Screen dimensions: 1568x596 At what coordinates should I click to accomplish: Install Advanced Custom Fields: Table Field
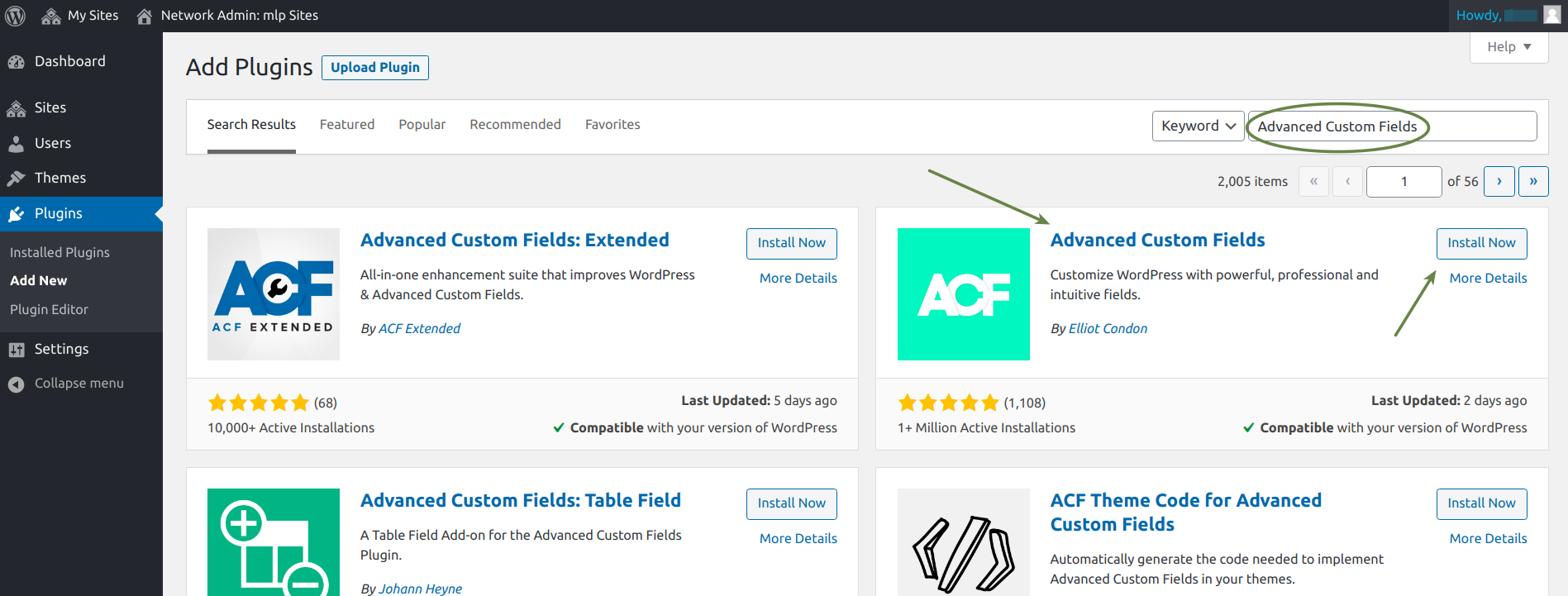[x=792, y=503]
